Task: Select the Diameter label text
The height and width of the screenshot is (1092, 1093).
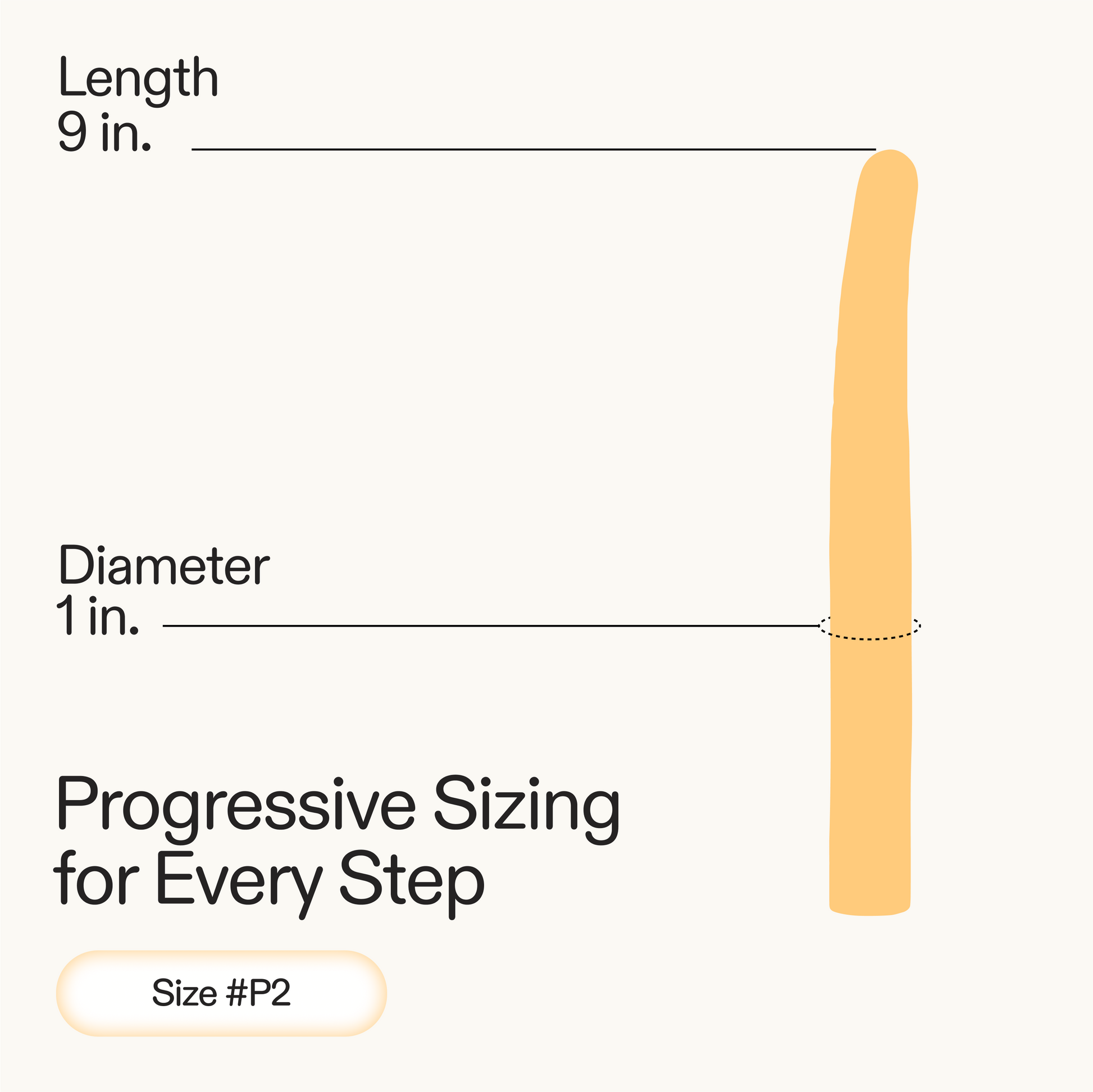Action: tap(164, 565)
